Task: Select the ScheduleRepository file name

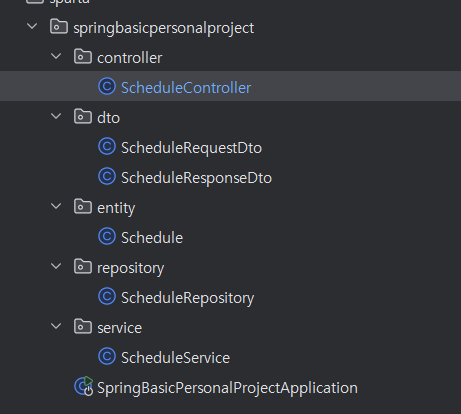Action: (187, 298)
